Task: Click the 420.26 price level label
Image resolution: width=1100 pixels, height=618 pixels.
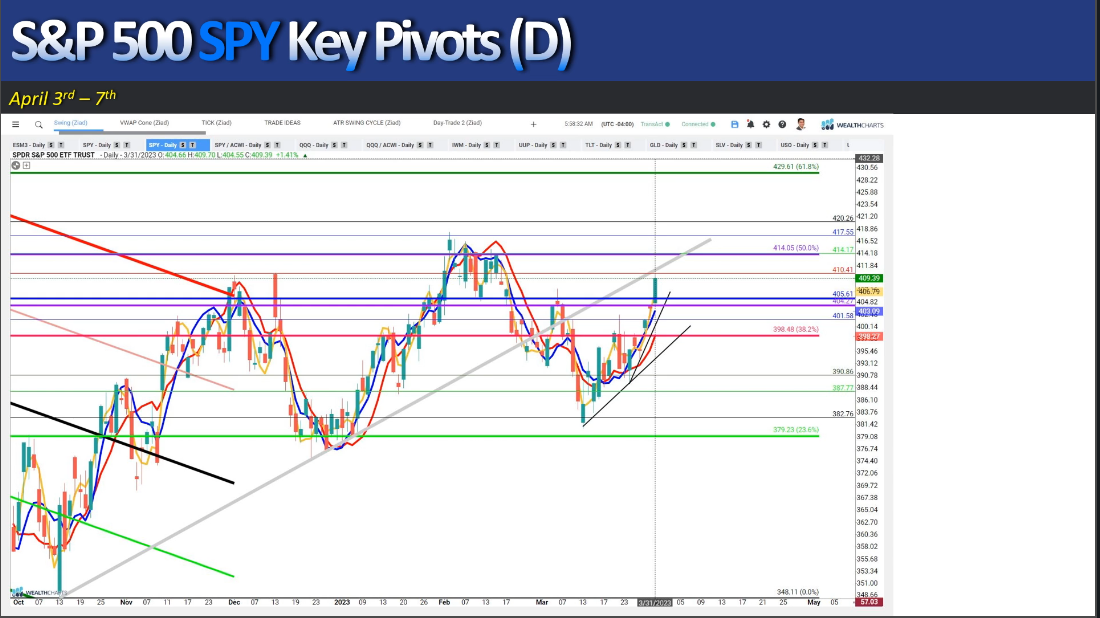Action: (843, 218)
